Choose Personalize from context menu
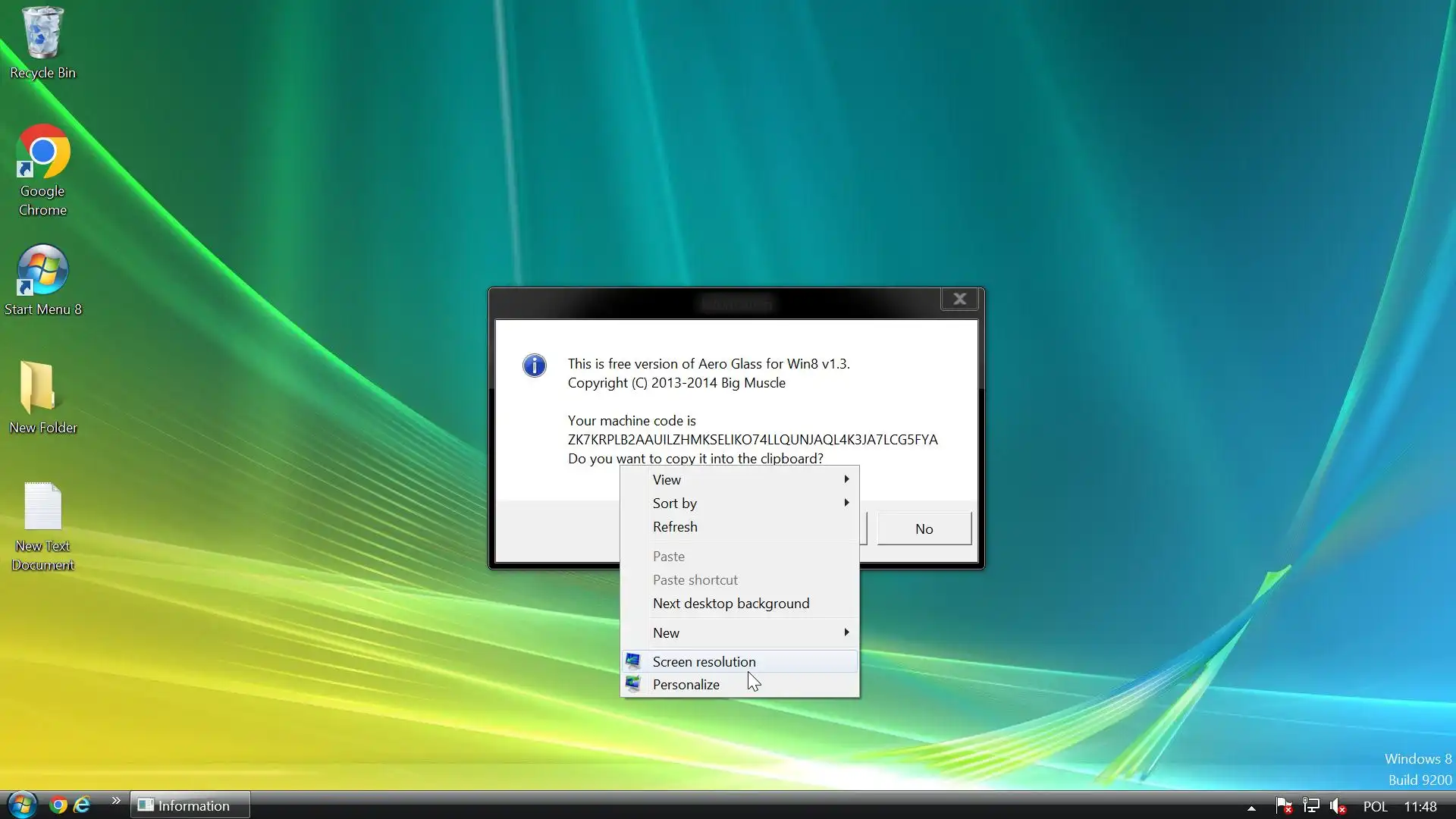The height and width of the screenshot is (819, 1456). (686, 684)
